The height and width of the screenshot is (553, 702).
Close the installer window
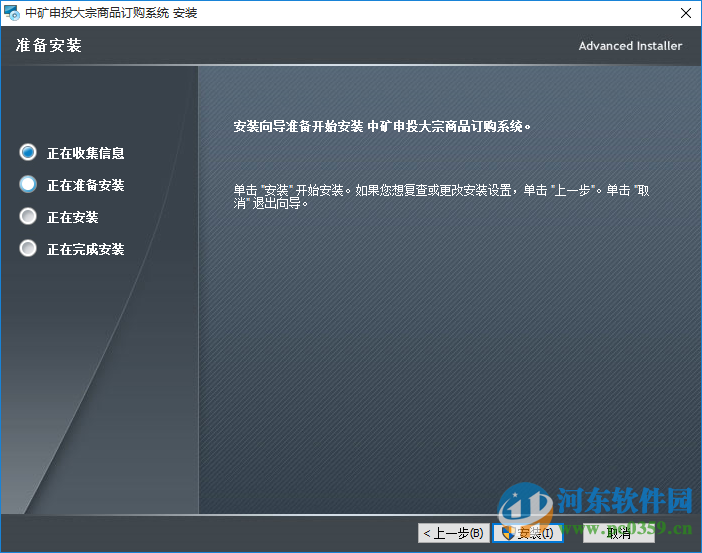click(685, 13)
